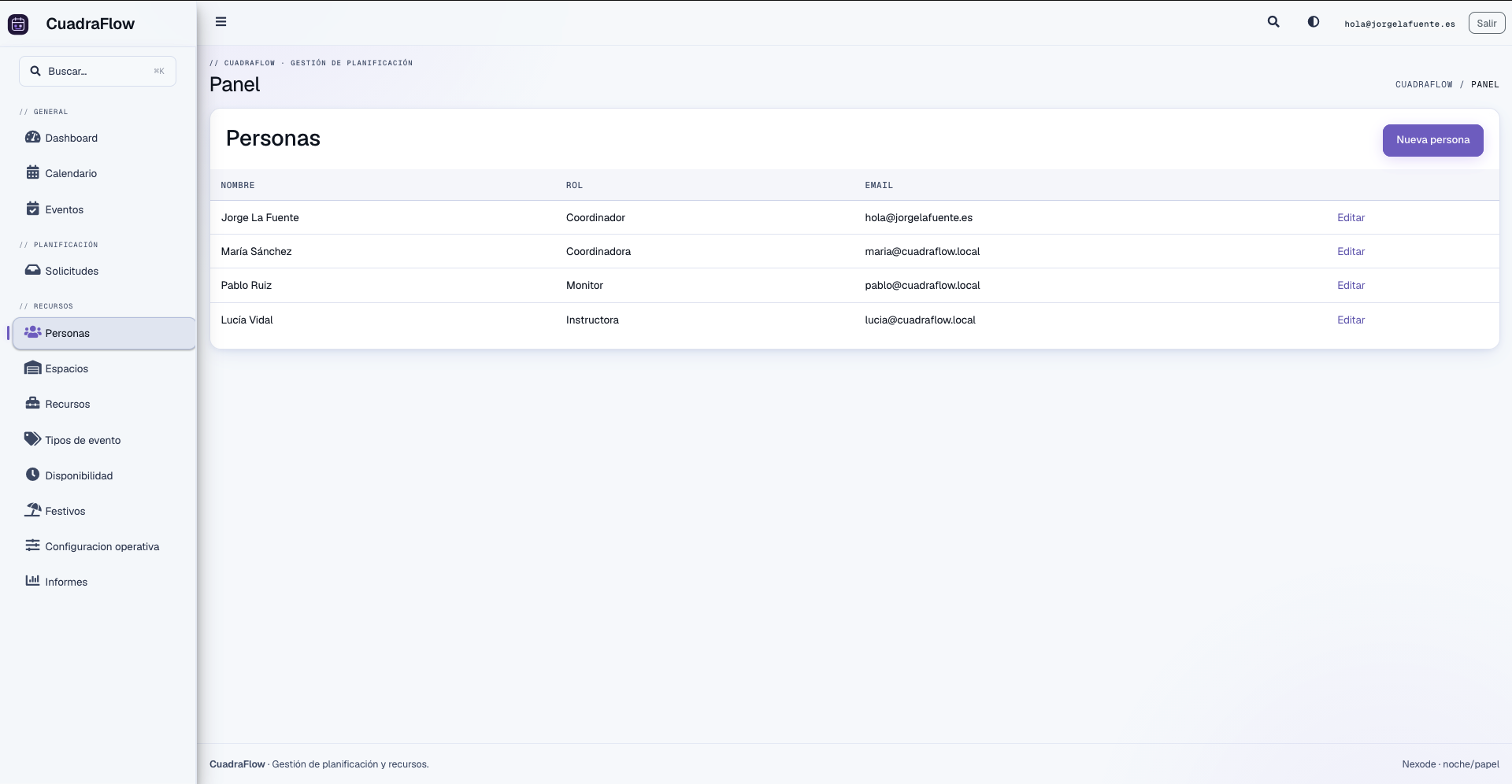Click the Dashboard gauge icon
Screen dimensions: 1512x784
pos(32,137)
